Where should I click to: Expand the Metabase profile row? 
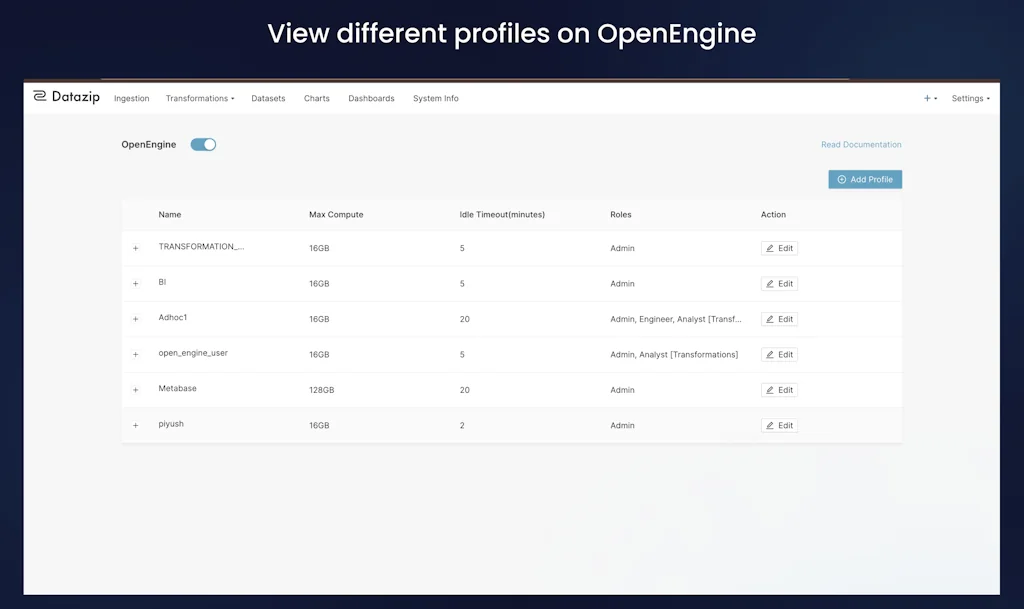point(136,389)
